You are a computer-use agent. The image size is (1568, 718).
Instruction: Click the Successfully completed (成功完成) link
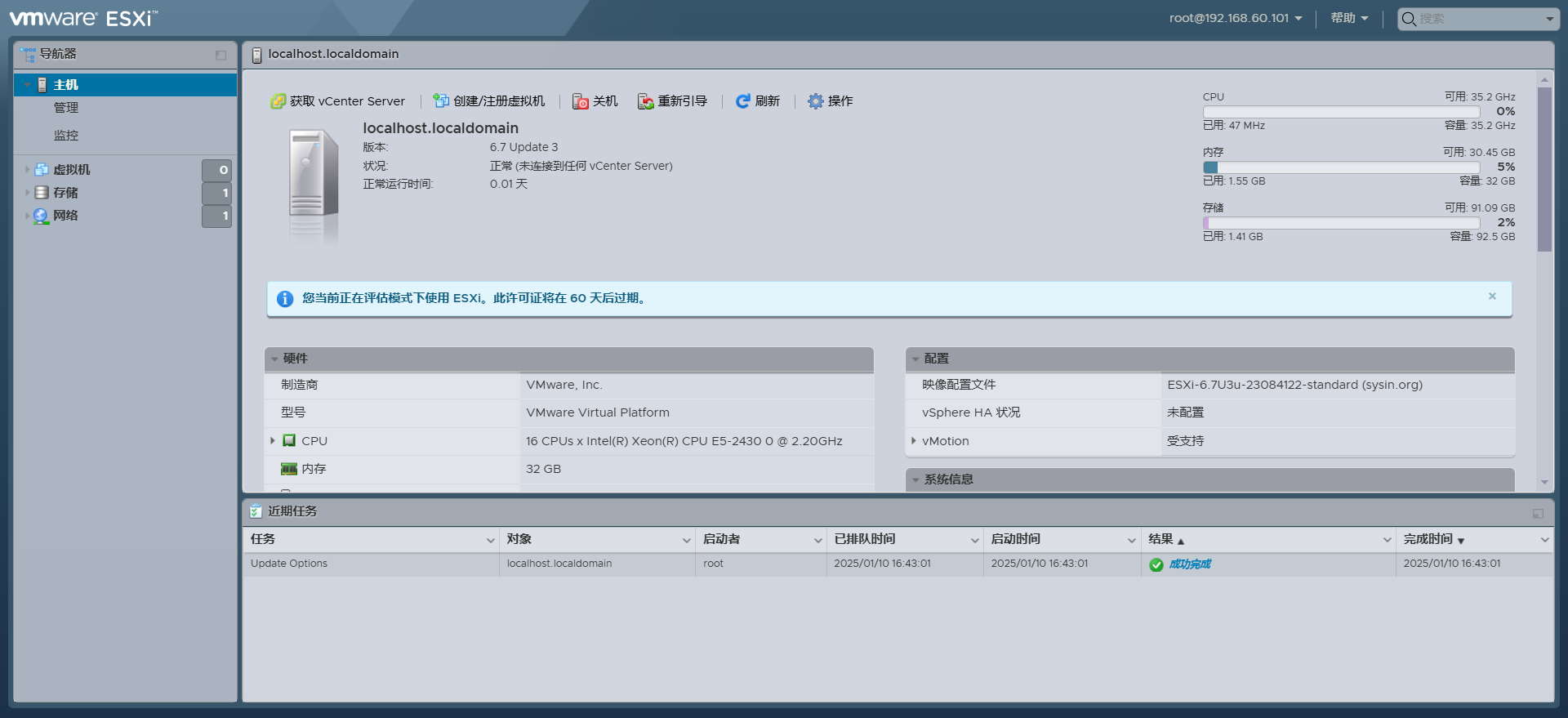click(x=1190, y=564)
